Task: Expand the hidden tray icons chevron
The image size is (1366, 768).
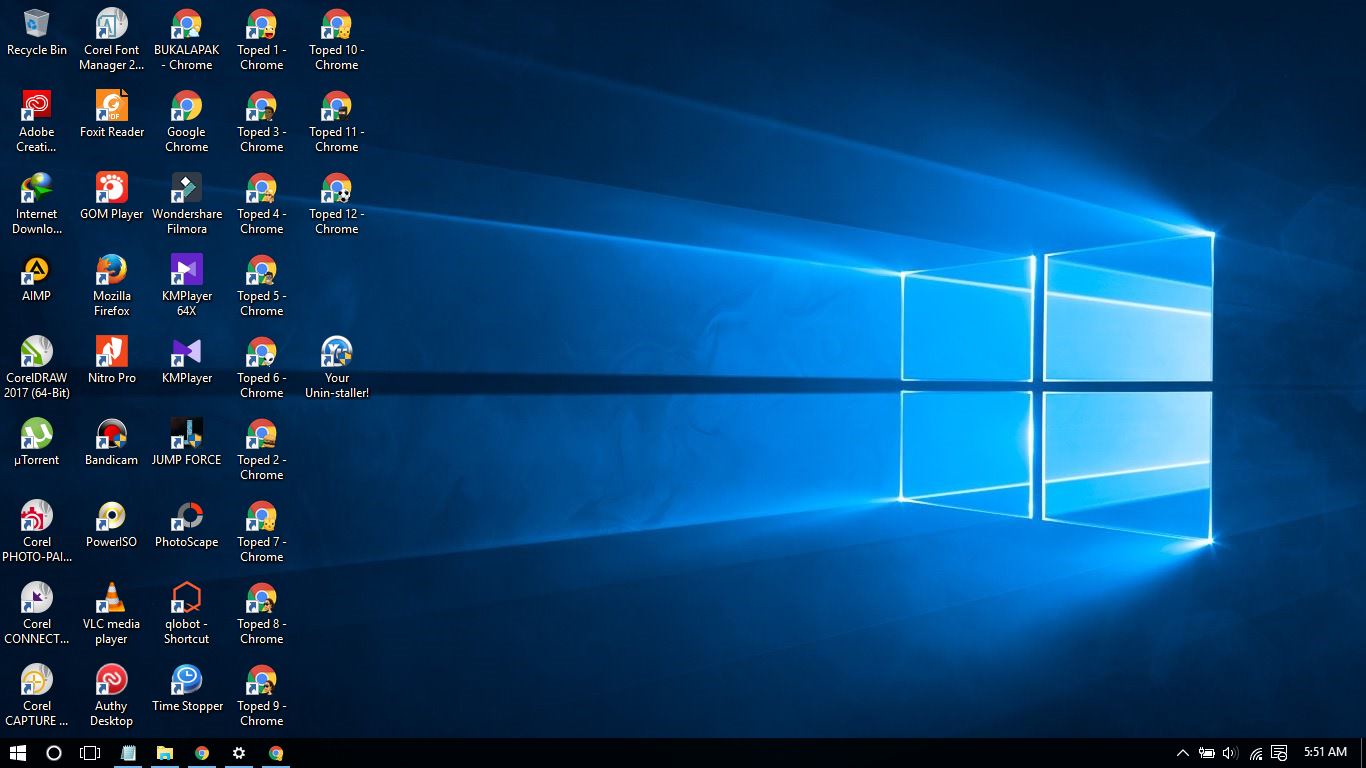Action: (1182, 753)
